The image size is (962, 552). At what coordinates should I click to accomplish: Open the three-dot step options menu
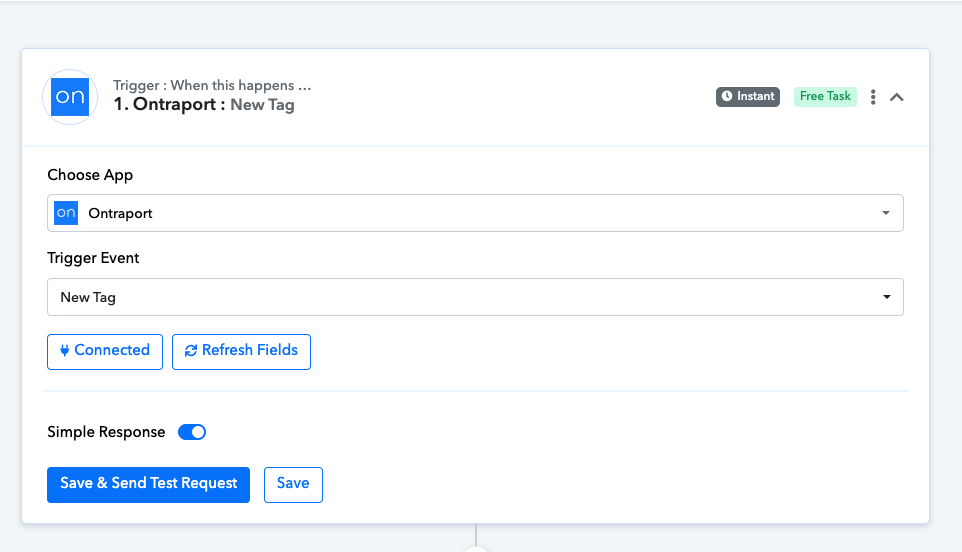point(872,97)
